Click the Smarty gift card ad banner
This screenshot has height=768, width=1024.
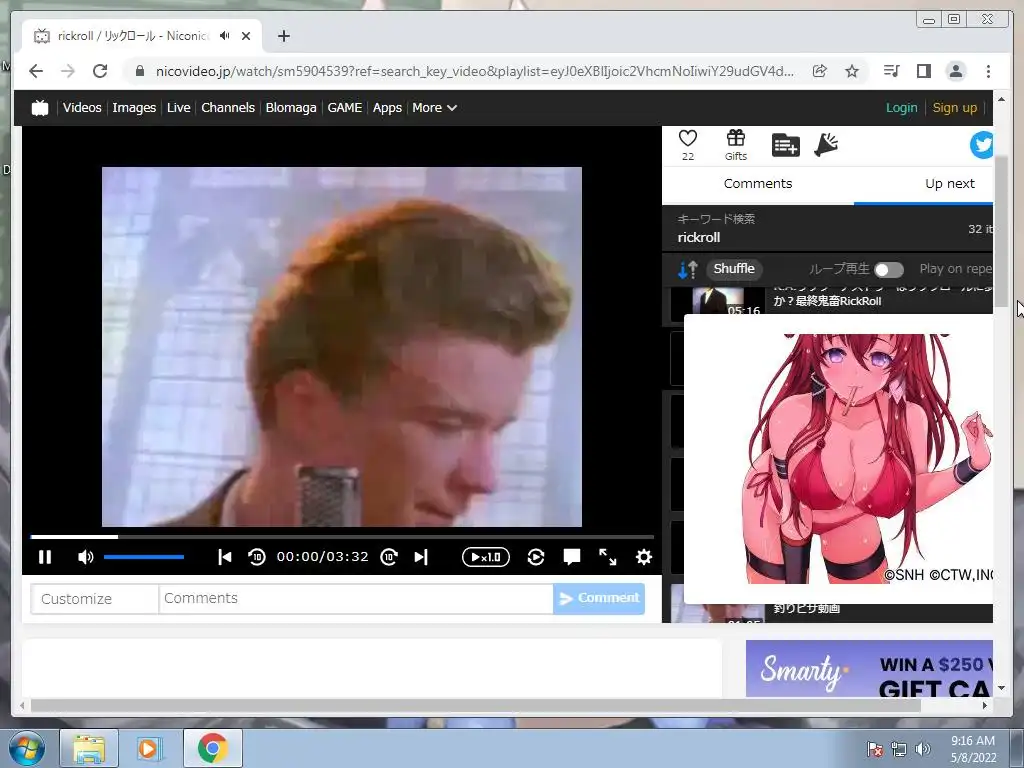pyautogui.click(x=869, y=668)
